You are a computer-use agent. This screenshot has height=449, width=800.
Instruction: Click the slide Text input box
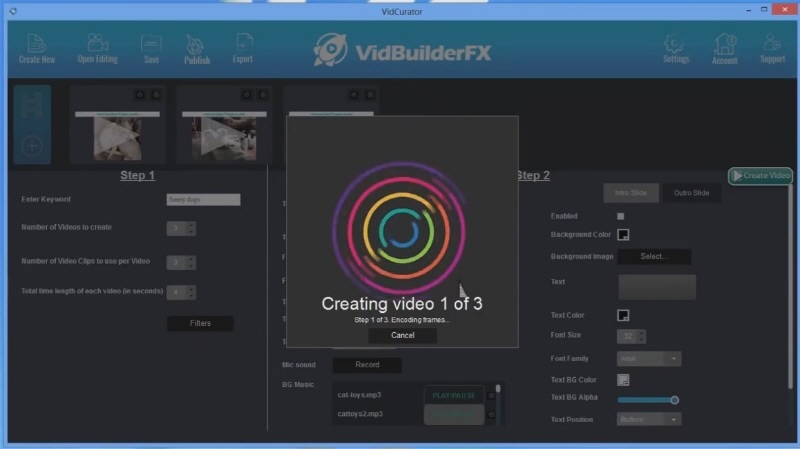(657, 287)
